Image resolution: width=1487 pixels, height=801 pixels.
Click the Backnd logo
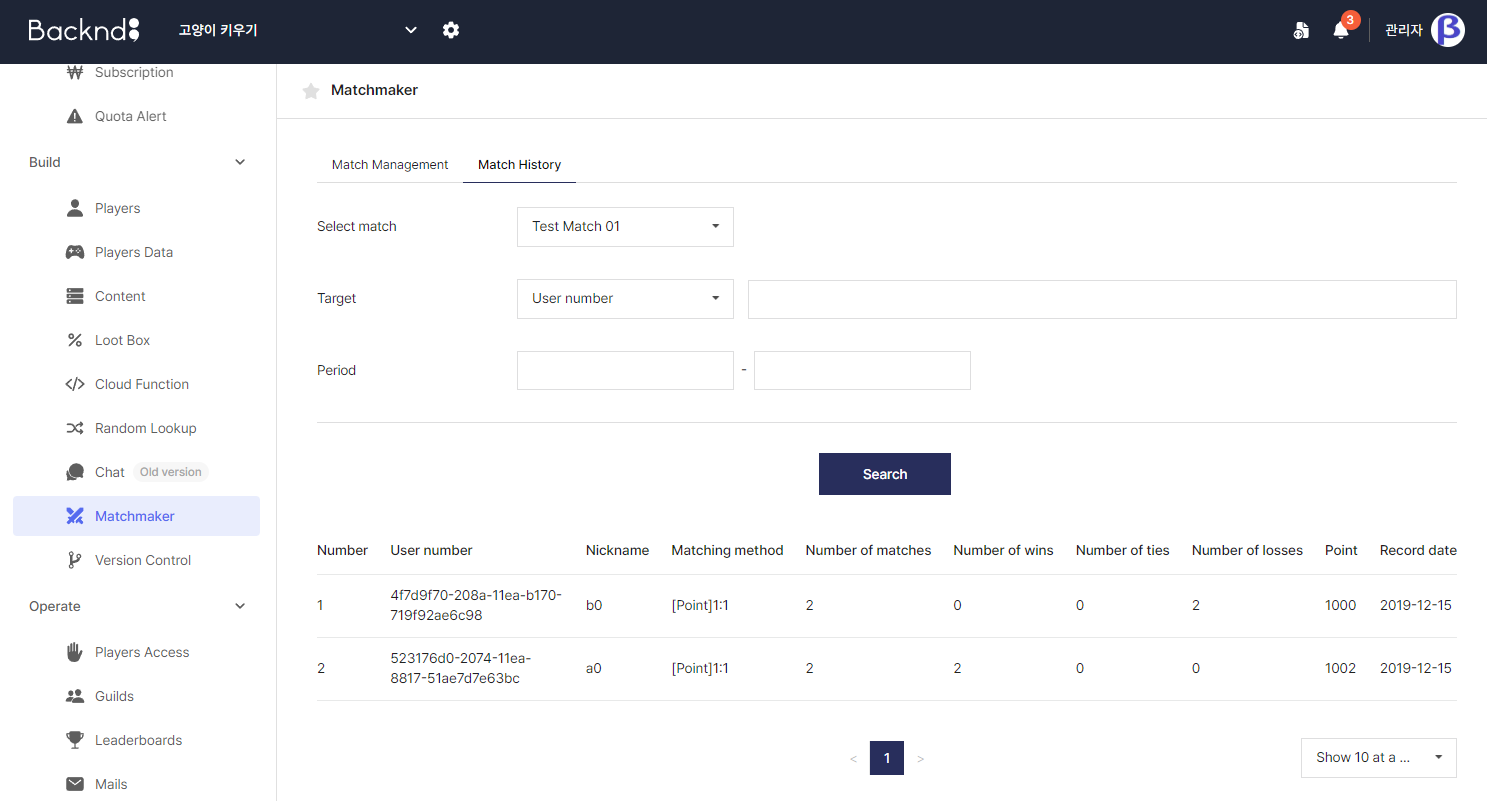click(84, 30)
